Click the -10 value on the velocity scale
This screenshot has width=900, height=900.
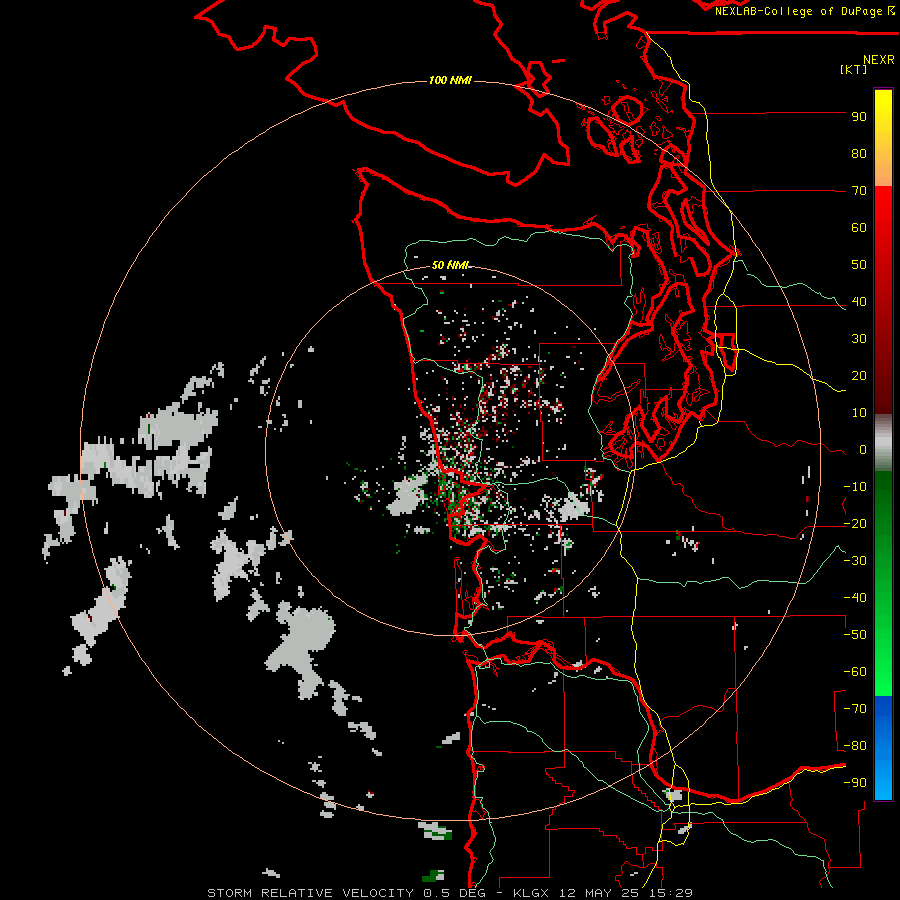tap(855, 487)
